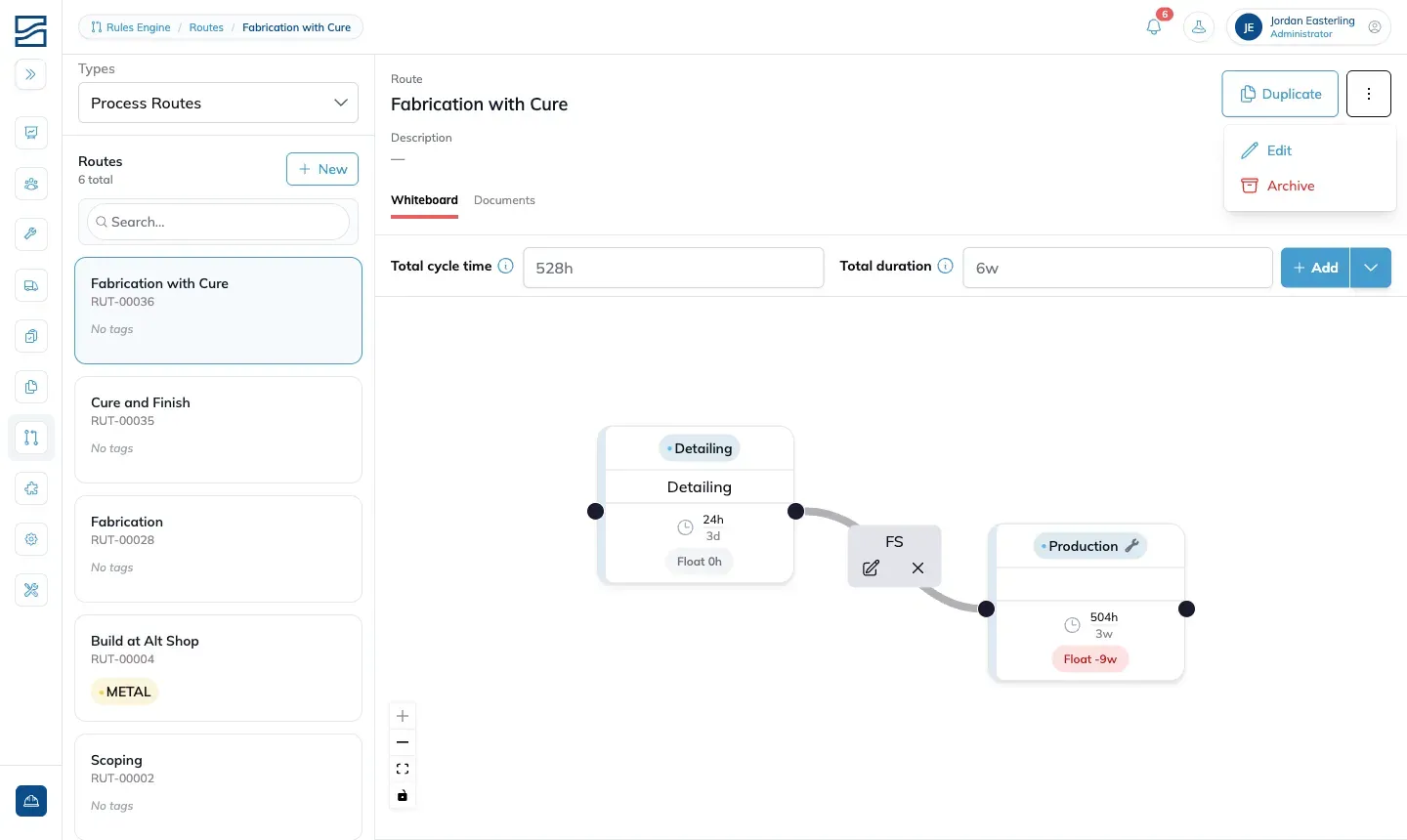1407x840 pixels.
Task: Click the flask icon in the header
Action: tap(1199, 27)
